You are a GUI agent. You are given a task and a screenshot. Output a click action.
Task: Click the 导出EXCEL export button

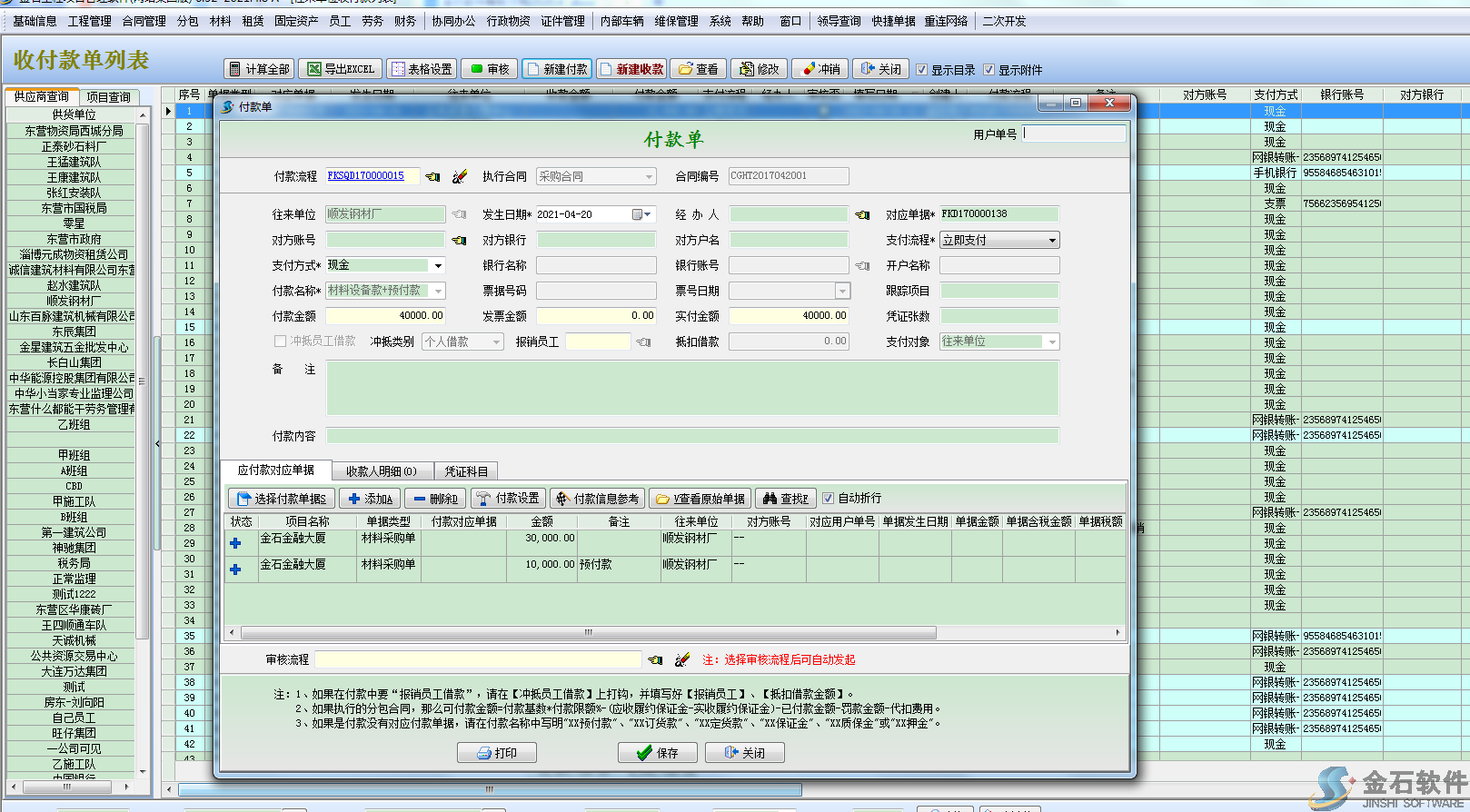click(x=341, y=69)
